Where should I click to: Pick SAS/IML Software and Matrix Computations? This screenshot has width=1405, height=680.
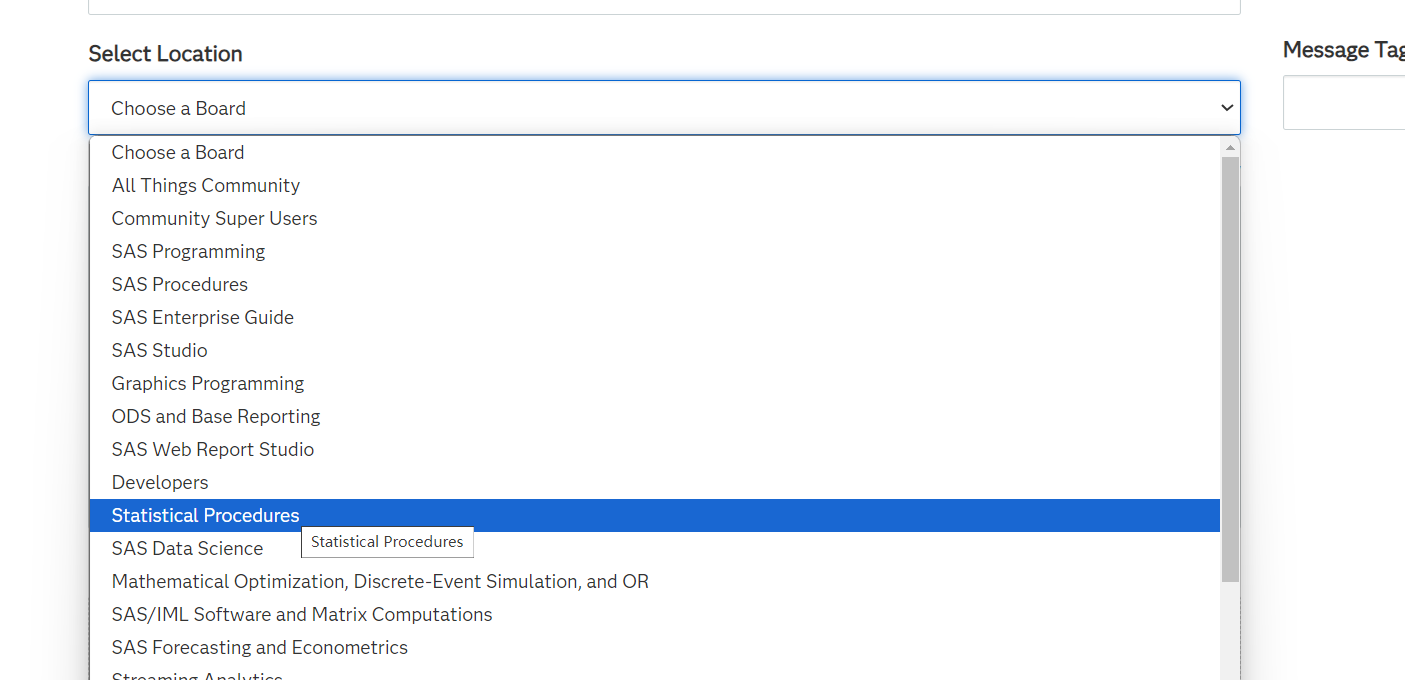(x=302, y=614)
